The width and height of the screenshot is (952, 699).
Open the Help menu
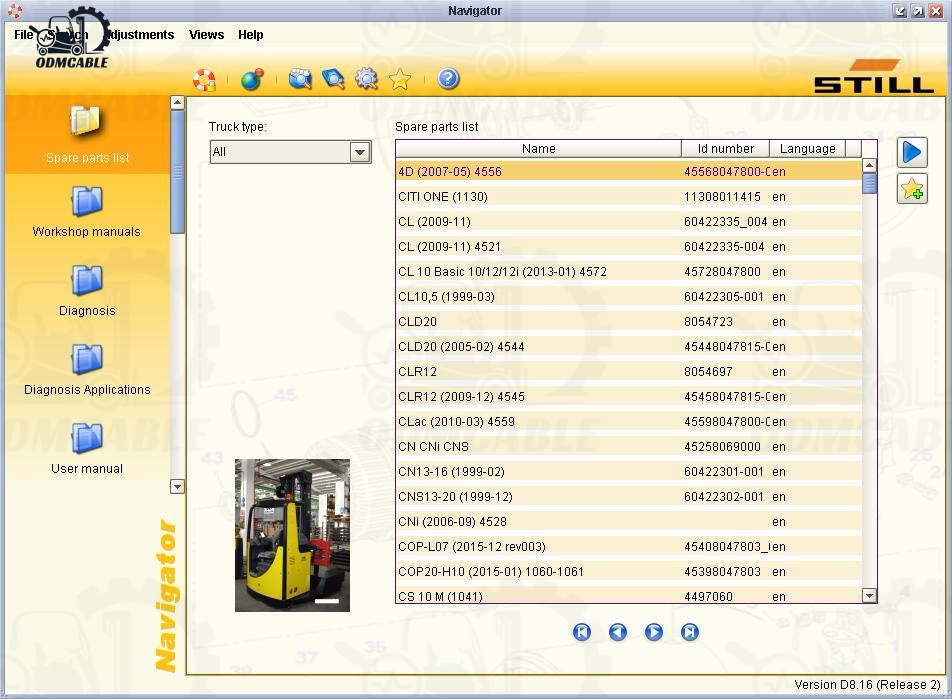tap(251, 35)
